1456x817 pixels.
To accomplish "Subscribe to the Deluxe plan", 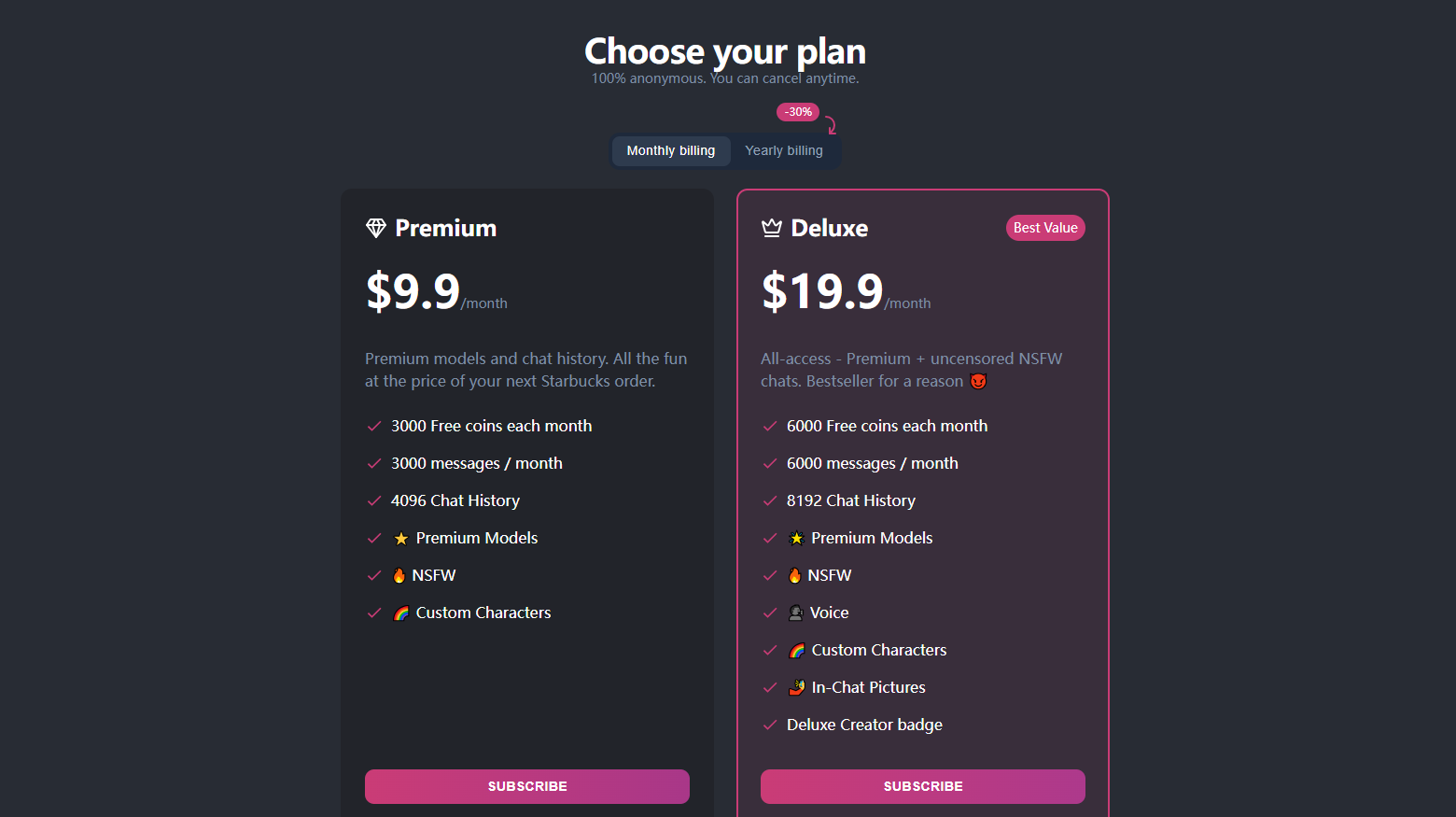I will [923, 786].
